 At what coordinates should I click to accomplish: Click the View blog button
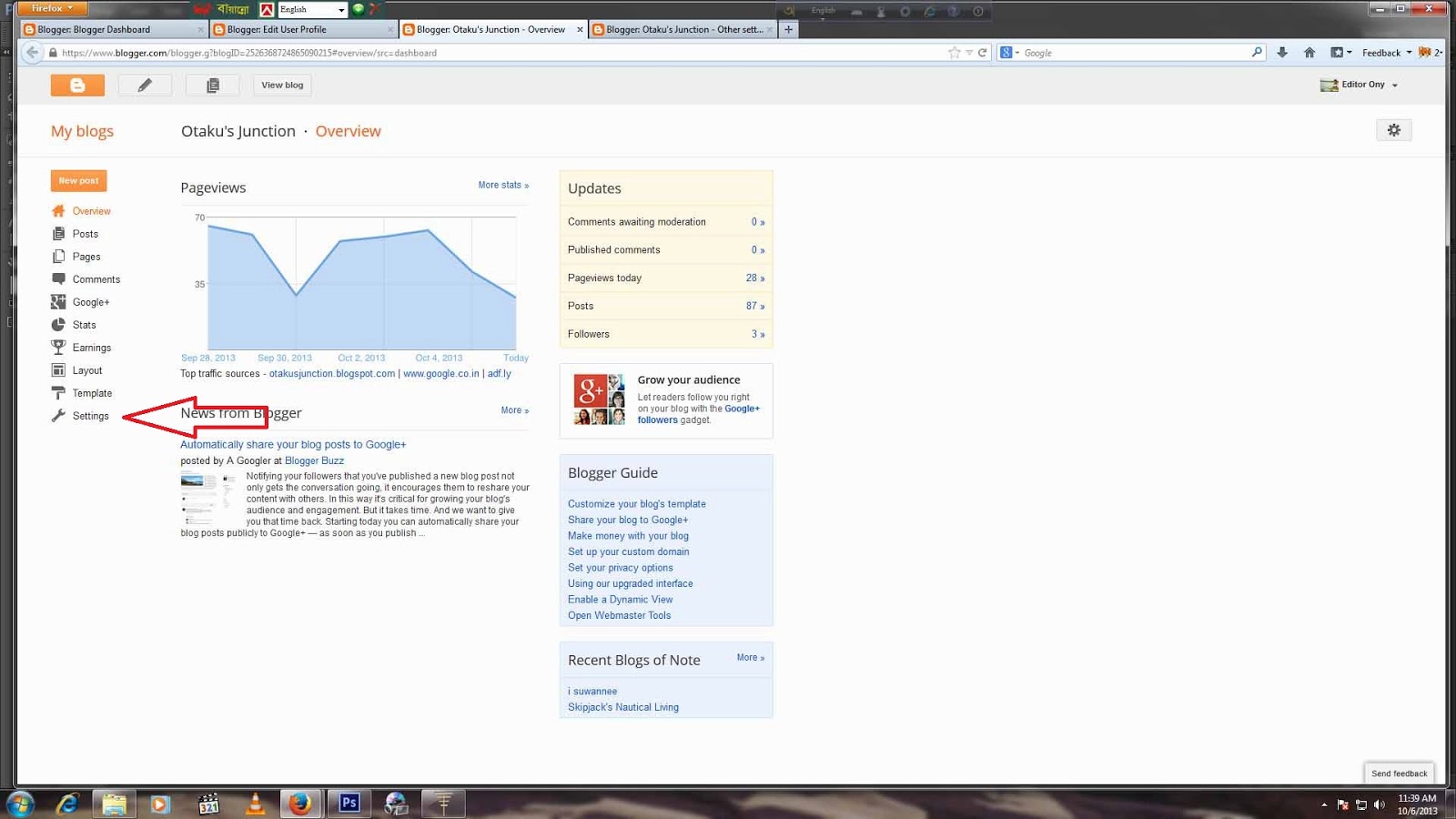pos(282,85)
